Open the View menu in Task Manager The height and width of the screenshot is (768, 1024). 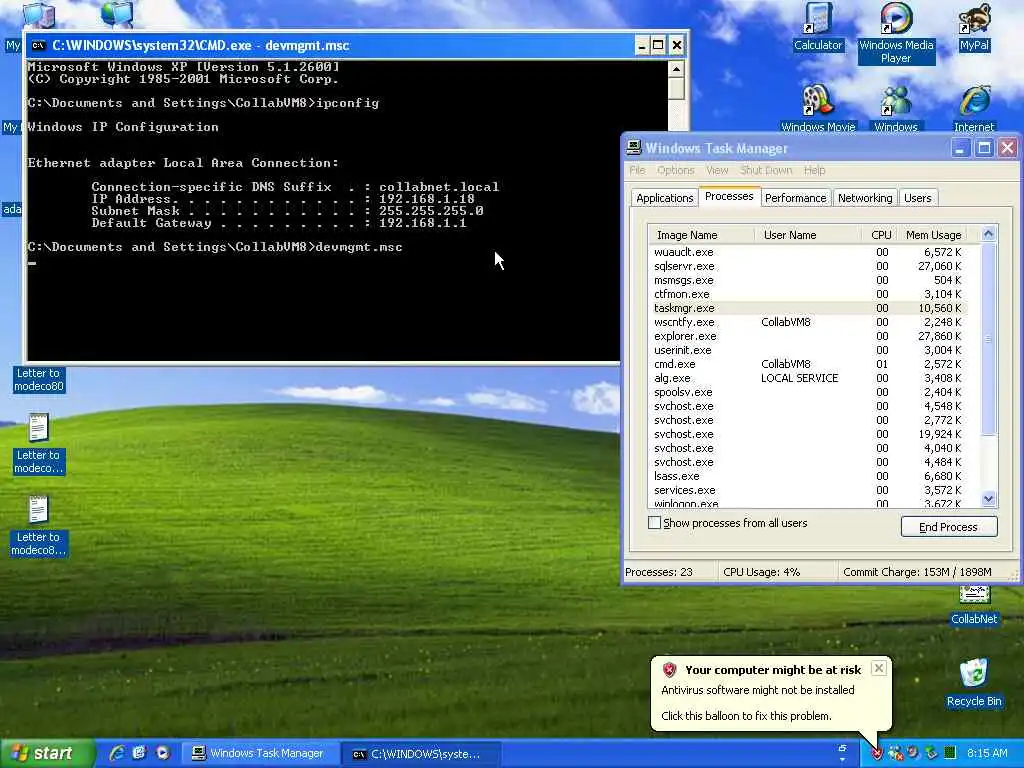click(x=717, y=170)
